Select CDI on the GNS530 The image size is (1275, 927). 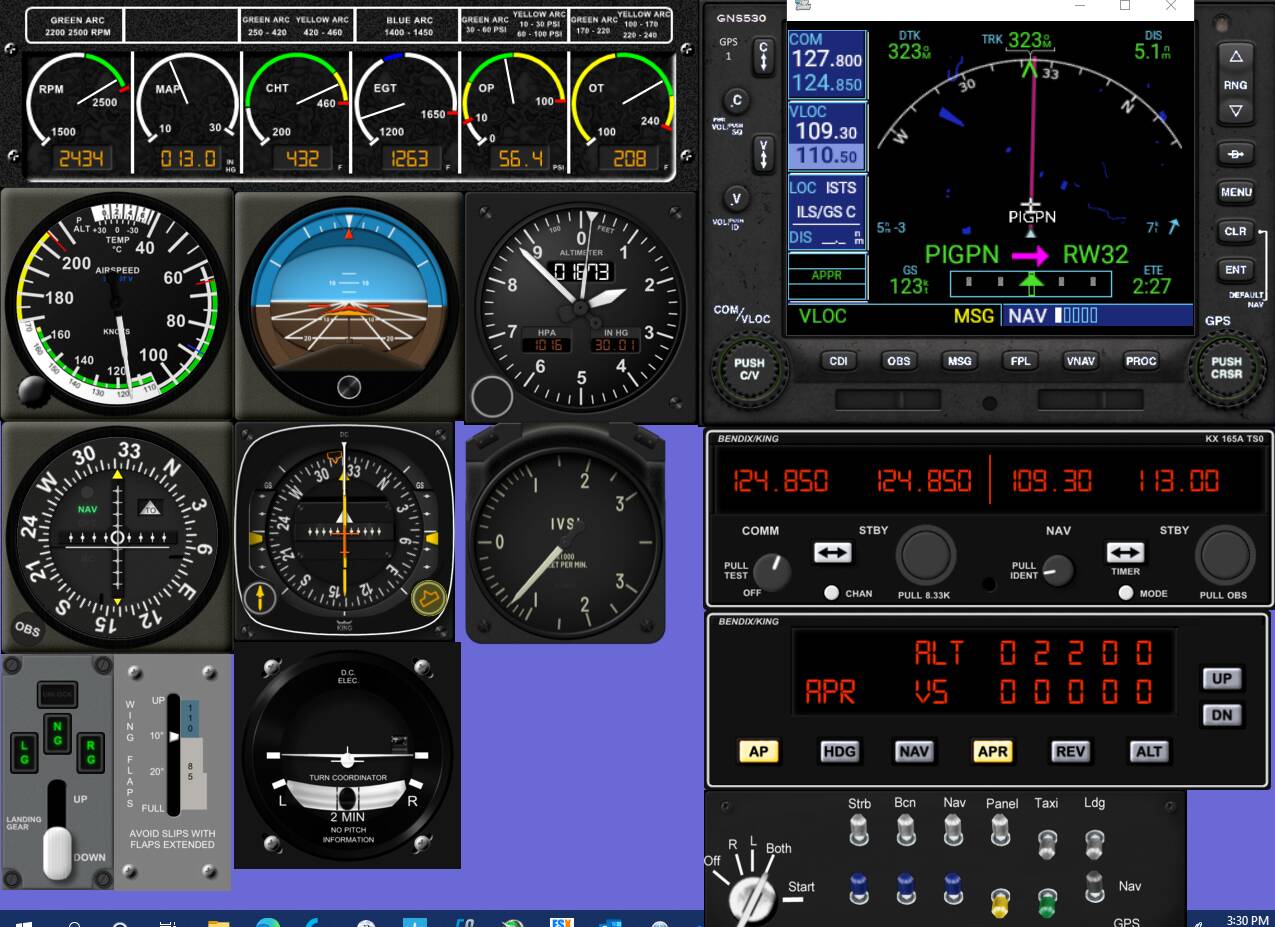tap(838, 361)
